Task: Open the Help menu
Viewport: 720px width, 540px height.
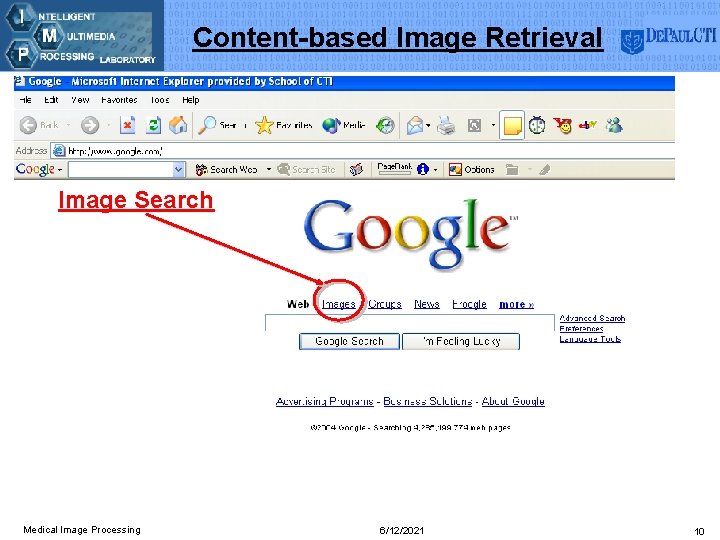Action: [x=191, y=100]
